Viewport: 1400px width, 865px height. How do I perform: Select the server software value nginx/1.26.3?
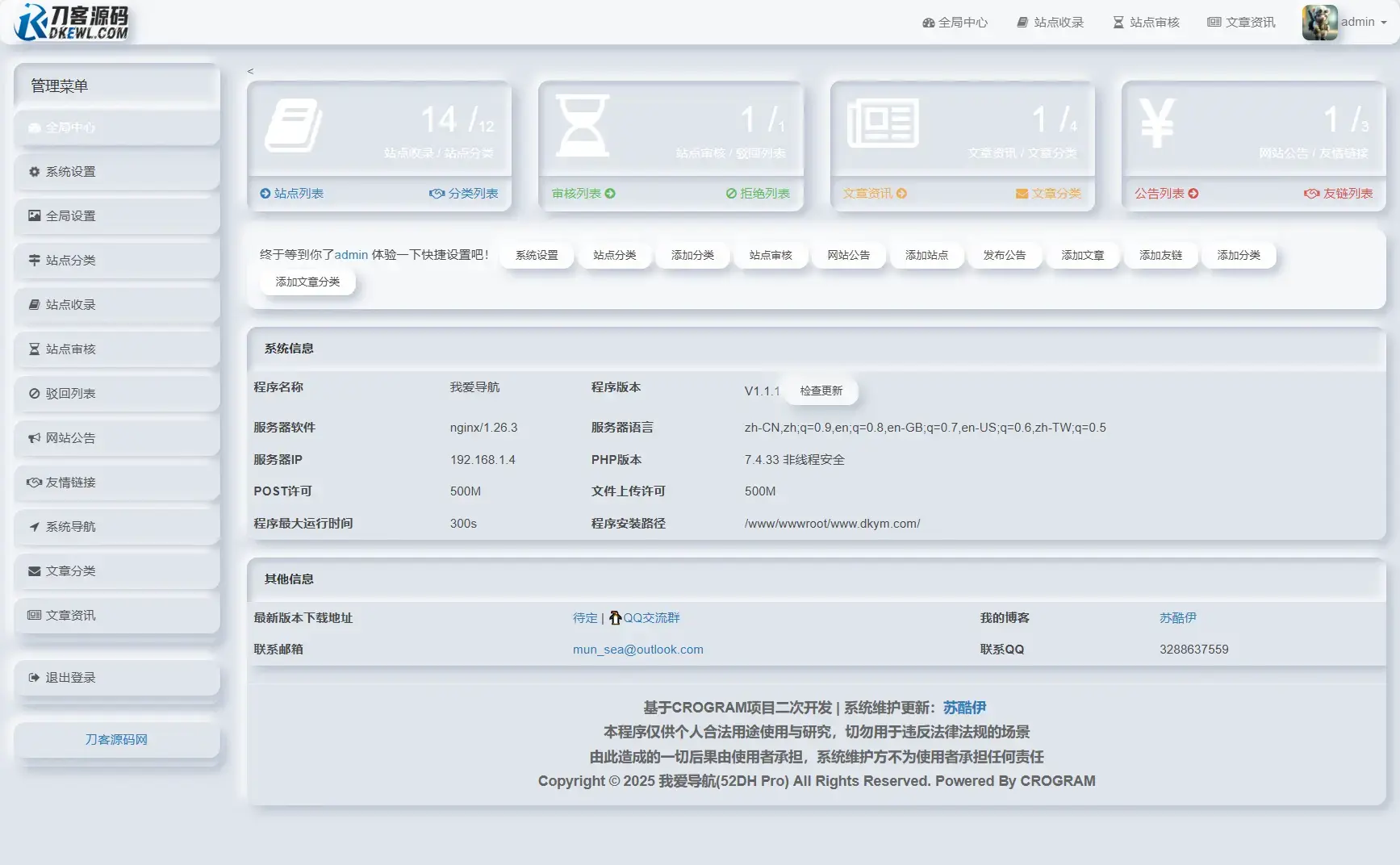click(x=484, y=428)
